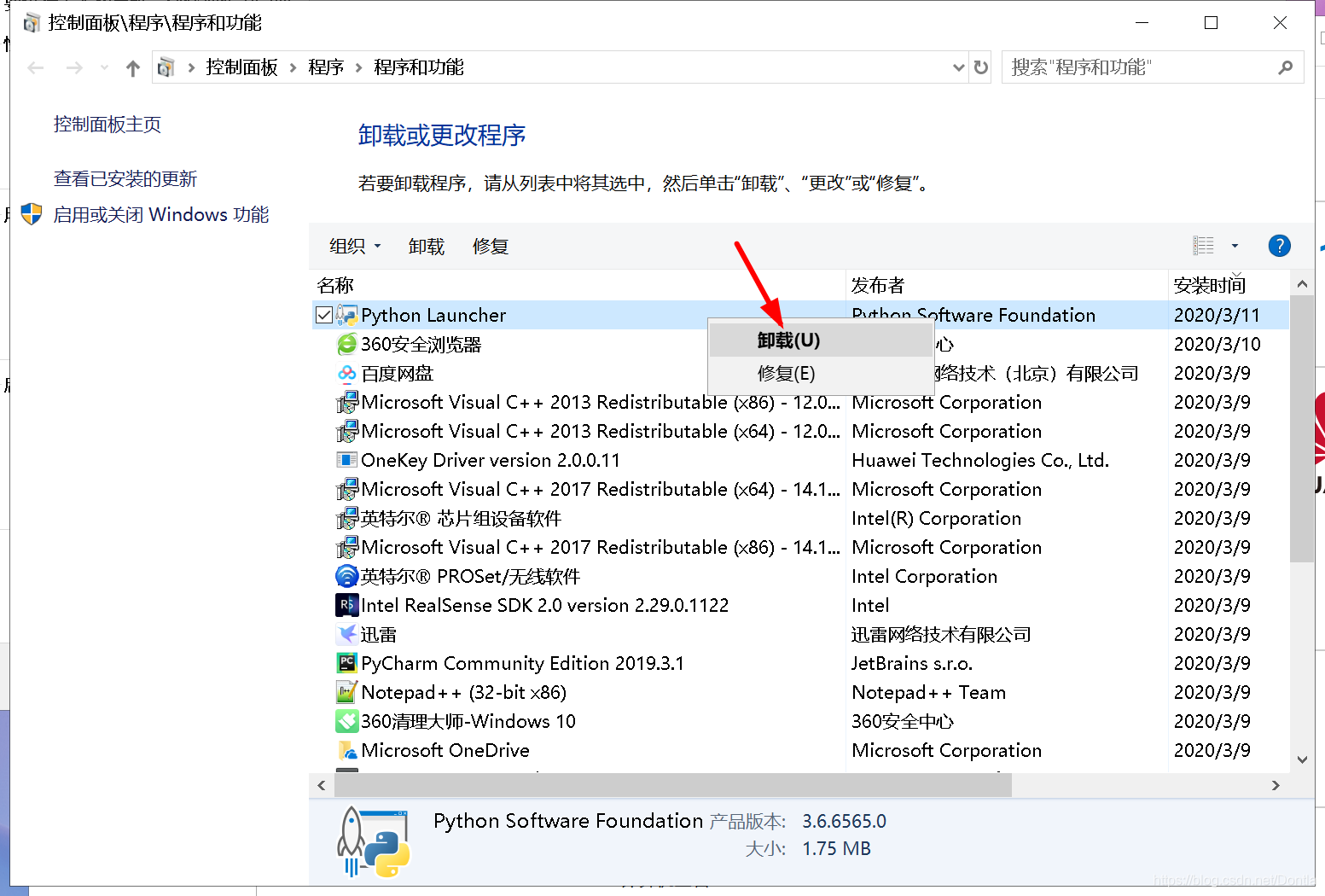This screenshot has height=896, width=1325.
Task: Click the 程序 breadcrumb
Action: tap(326, 67)
